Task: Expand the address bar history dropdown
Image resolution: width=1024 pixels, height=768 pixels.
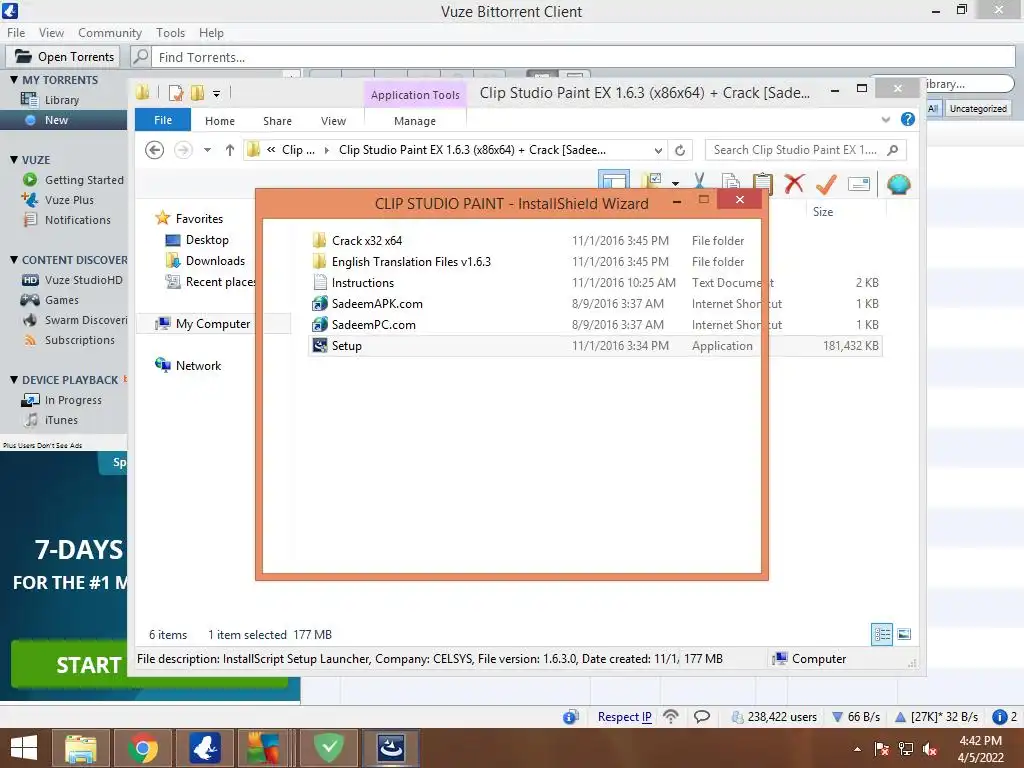Action: pos(658,150)
